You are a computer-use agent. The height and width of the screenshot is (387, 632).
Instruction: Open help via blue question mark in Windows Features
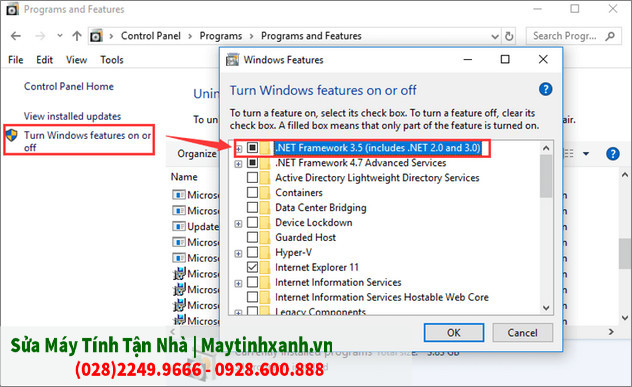(x=545, y=89)
